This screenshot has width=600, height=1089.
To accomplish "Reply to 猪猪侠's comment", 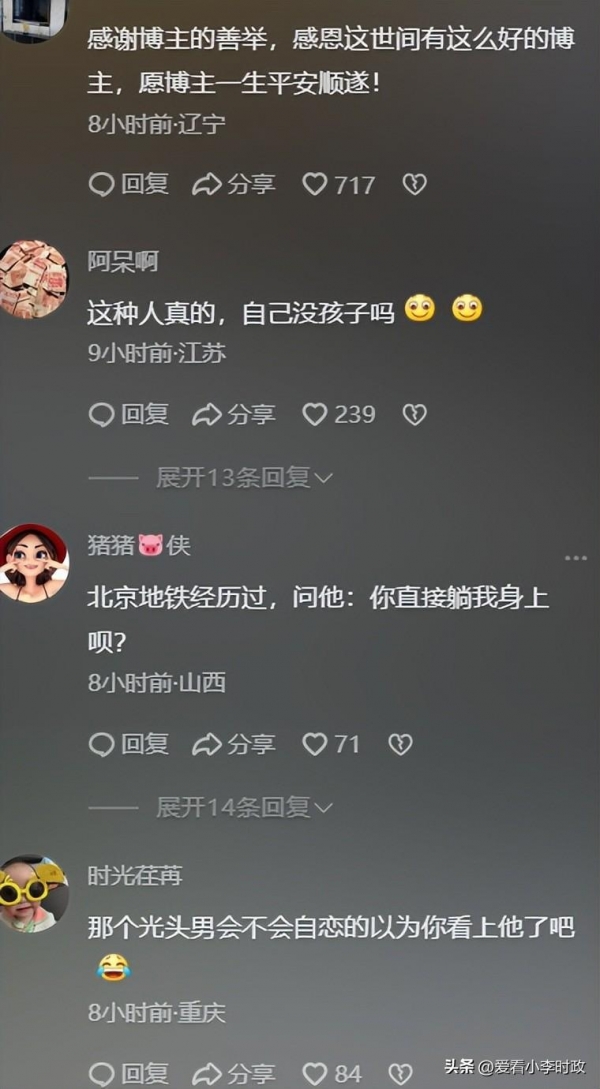I will (x=129, y=745).
